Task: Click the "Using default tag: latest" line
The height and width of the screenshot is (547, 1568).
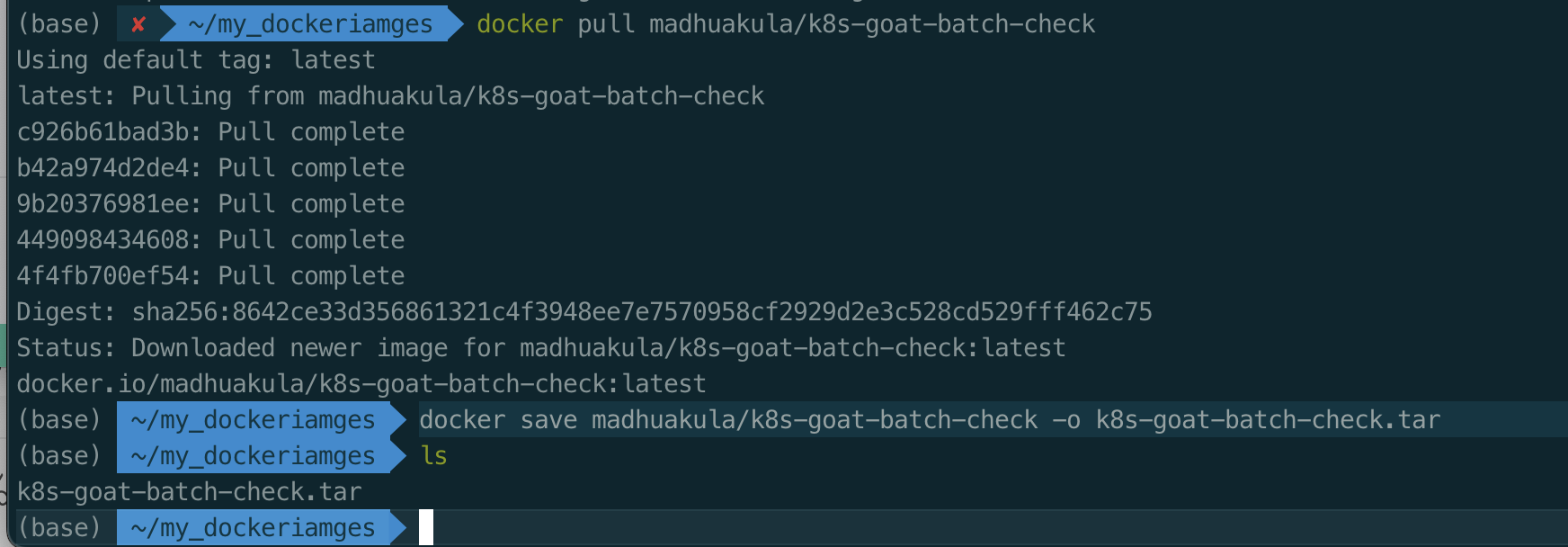Action: pos(195,60)
